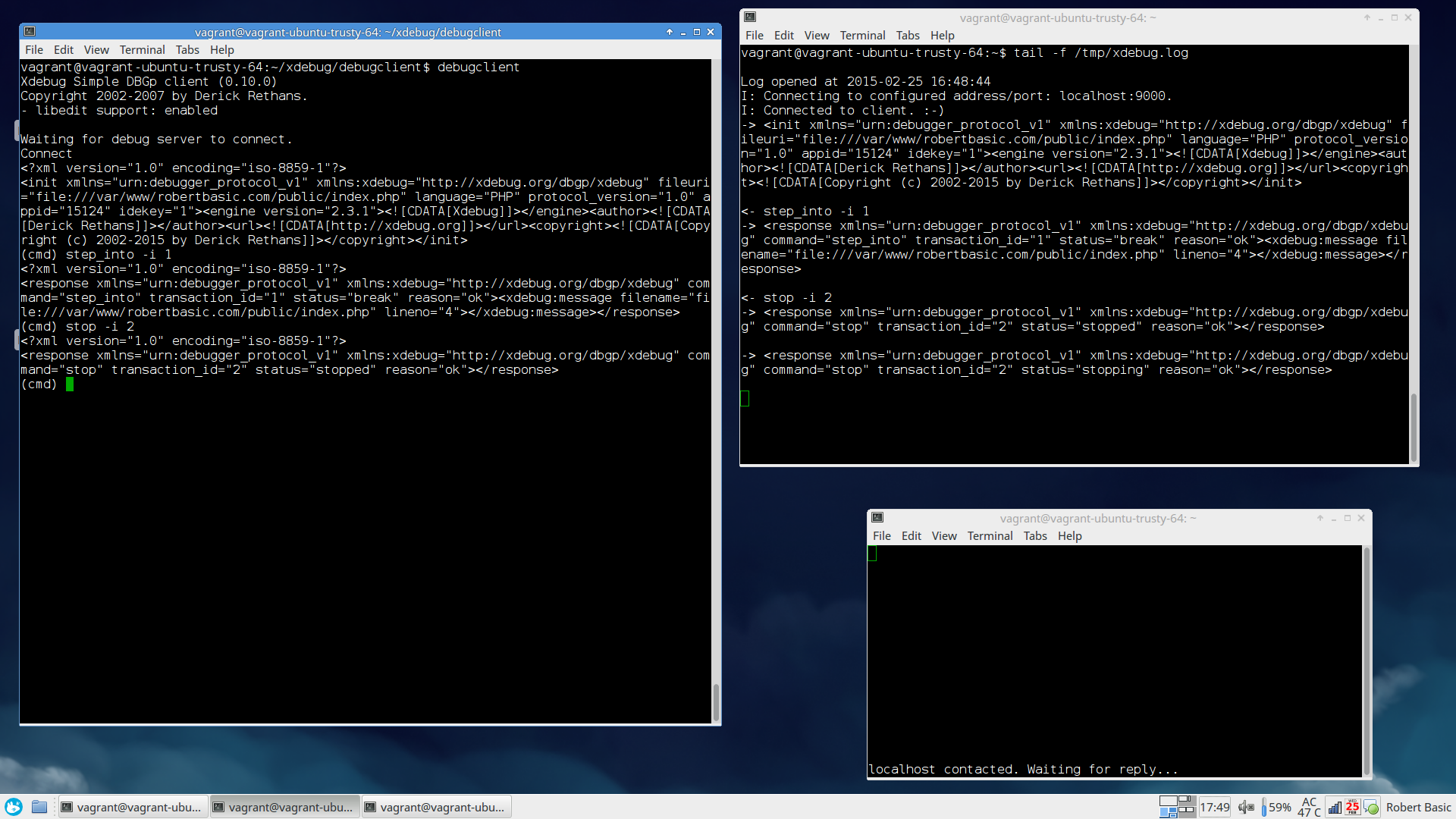The image size is (1456, 819).
Task: Open the network signal bars tray icon
Action: pos(1335,807)
